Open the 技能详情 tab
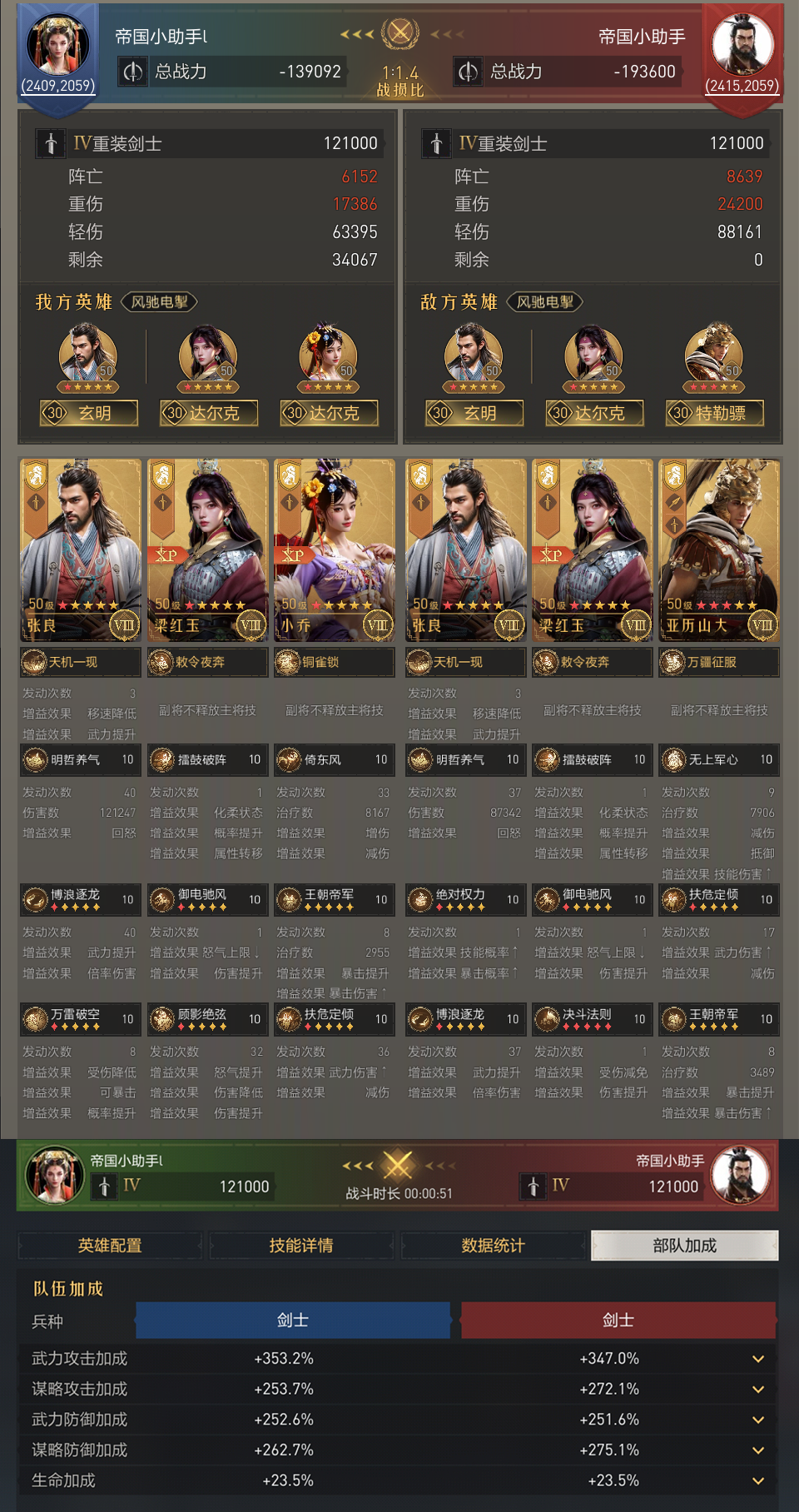Screen dimensions: 799x1512 [x=301, y=1245]
